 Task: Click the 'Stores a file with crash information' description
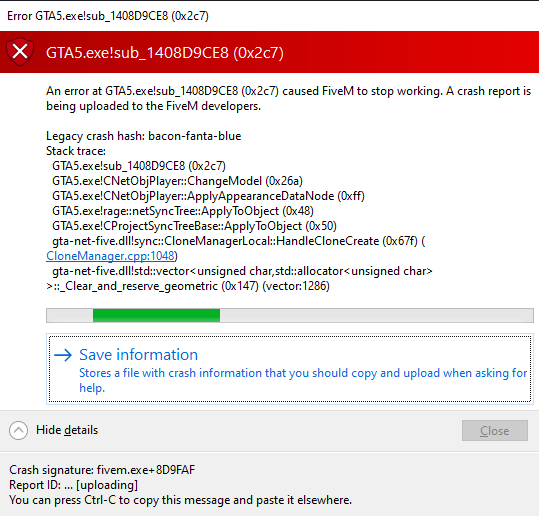click(303, 380)
